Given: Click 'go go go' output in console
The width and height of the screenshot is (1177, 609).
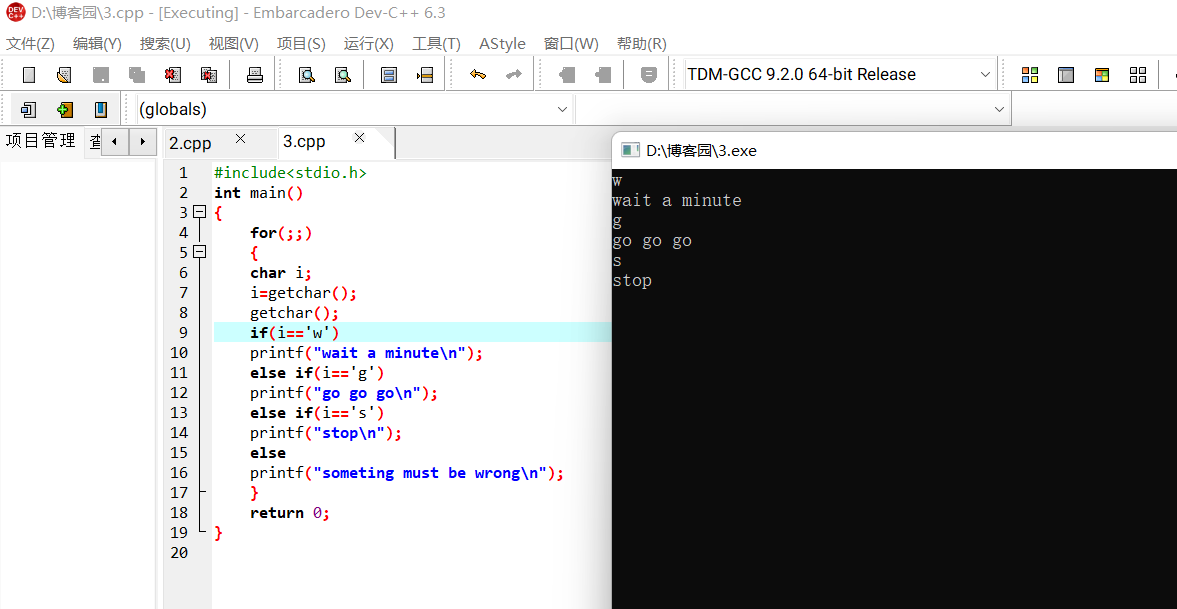Looking at the screenshot, I should pos(652,241).
